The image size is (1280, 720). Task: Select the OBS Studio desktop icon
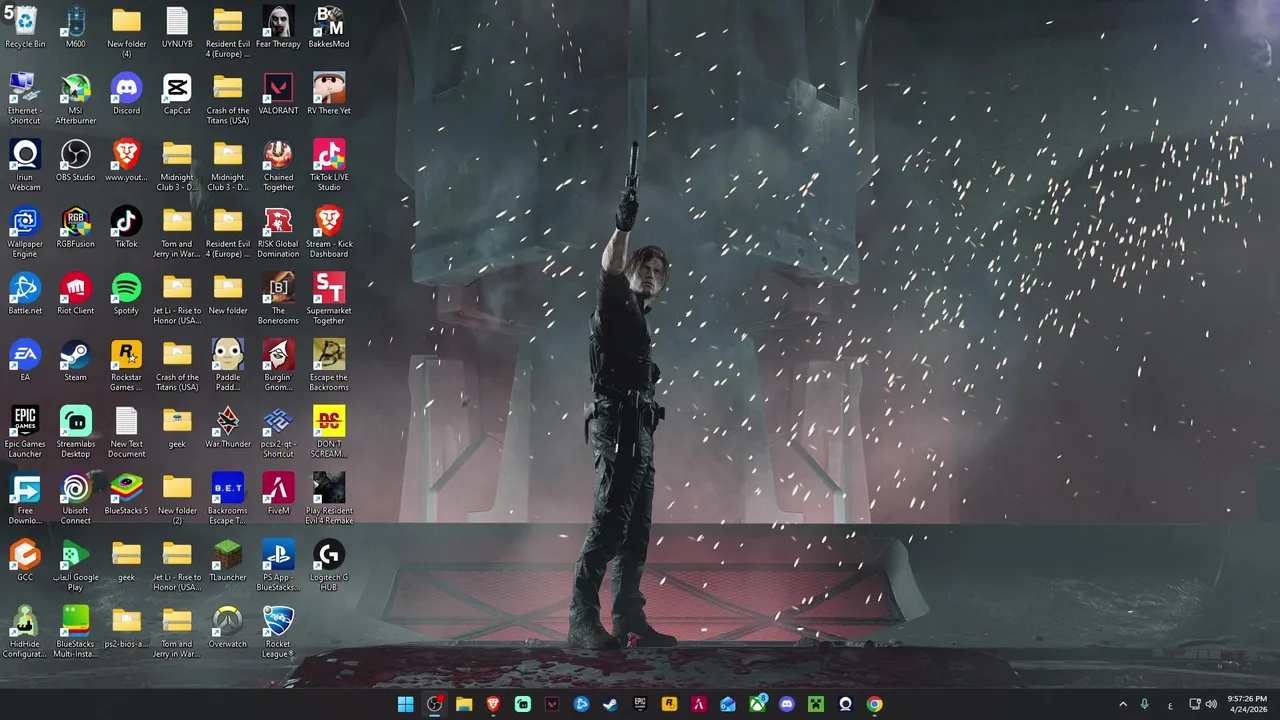click(x=76, y=161)
